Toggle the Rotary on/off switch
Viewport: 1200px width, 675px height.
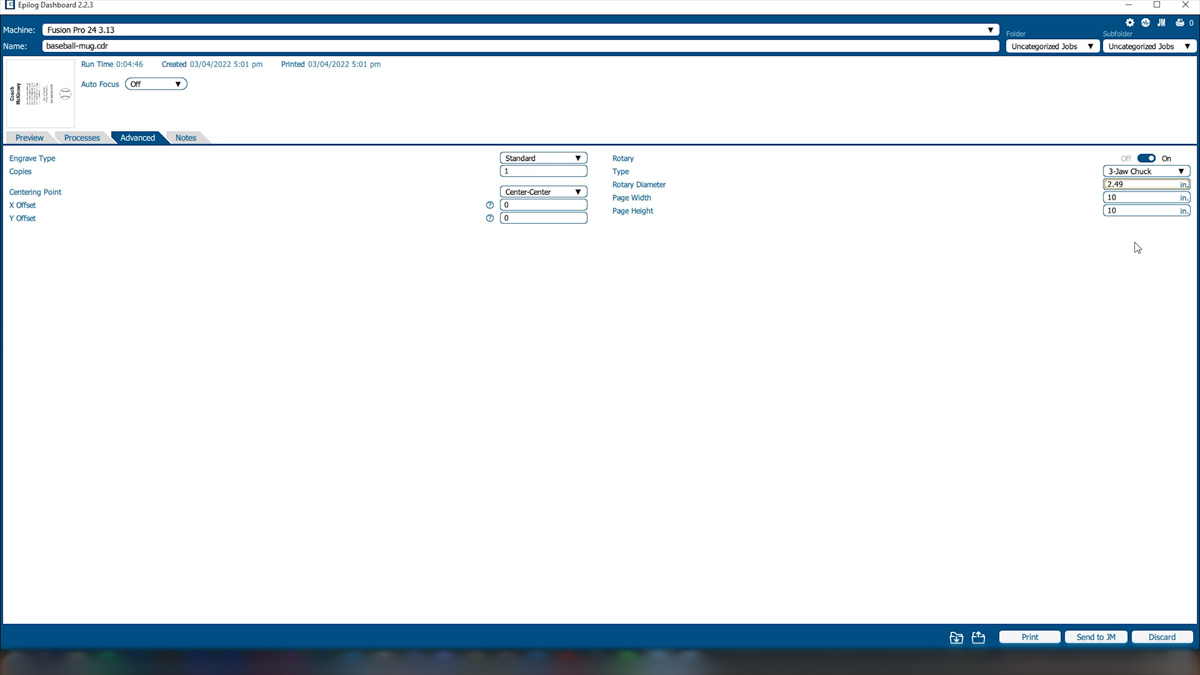tap(1146, 158)
